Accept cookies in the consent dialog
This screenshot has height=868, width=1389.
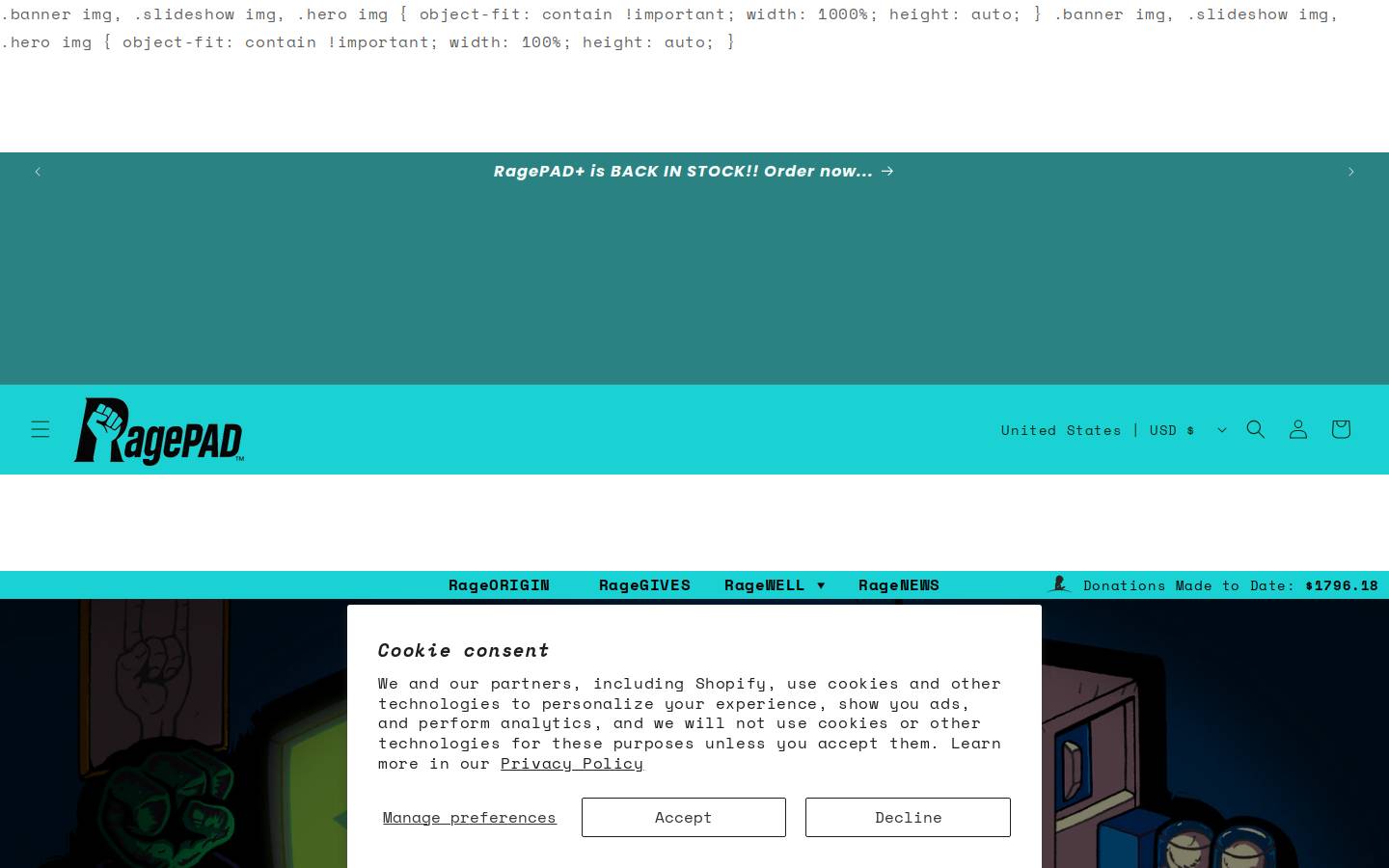[x=683, y=817]
